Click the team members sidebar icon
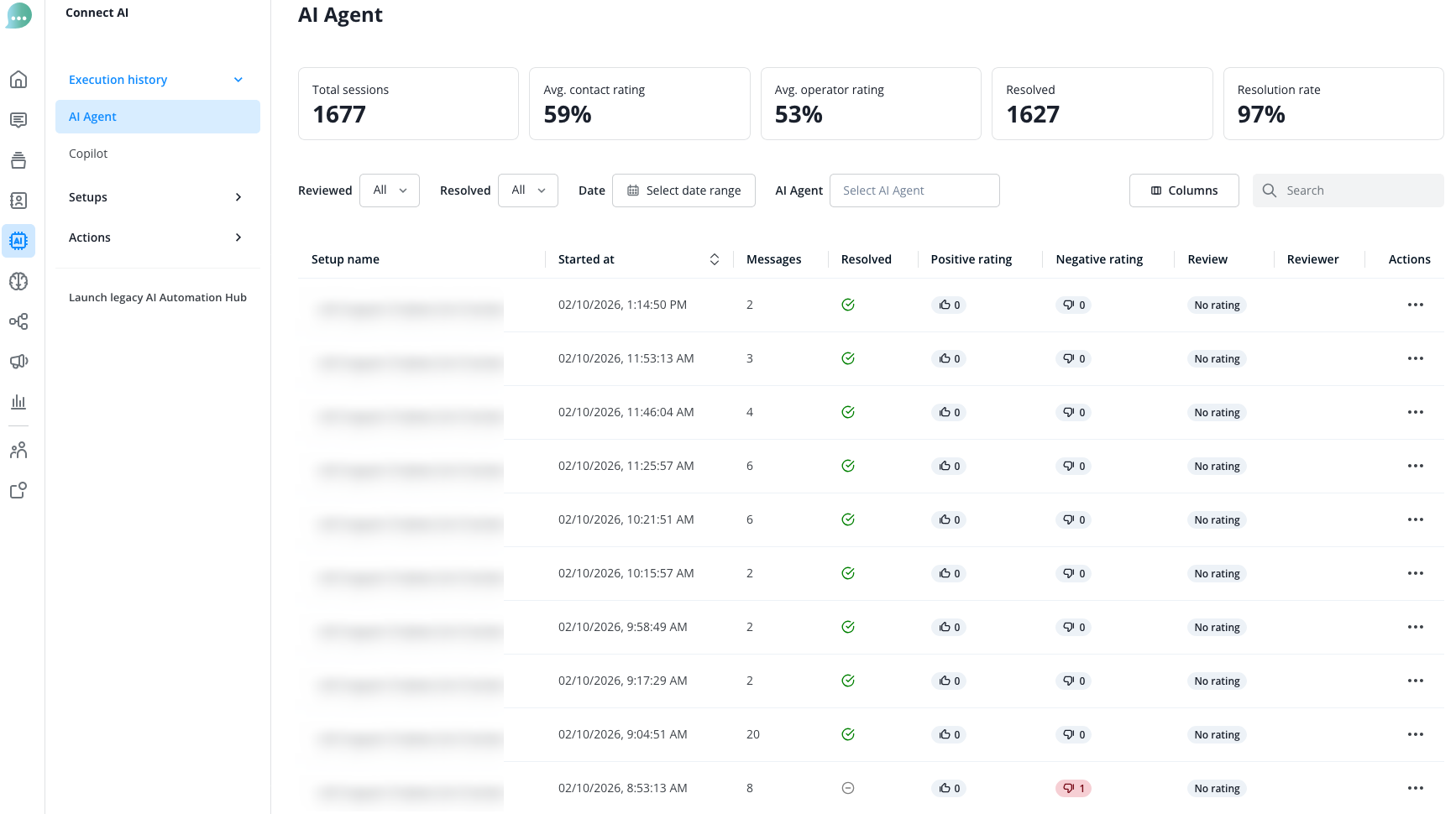Image resolution: width=1456 pixels, height=814 pixels. coord(18,451)
